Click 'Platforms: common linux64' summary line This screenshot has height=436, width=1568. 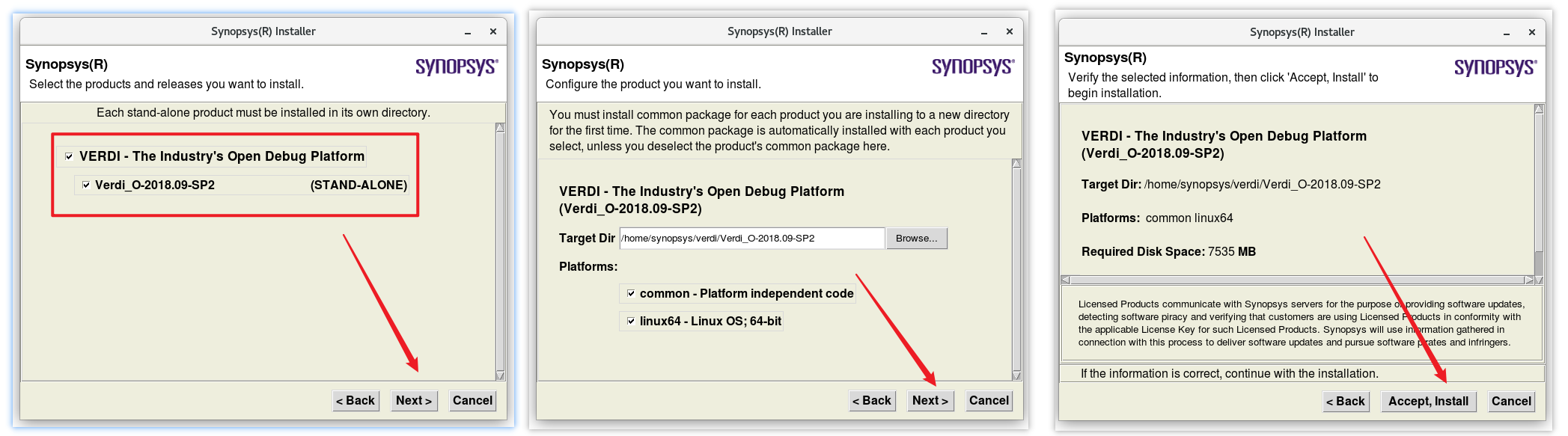(1157, 218)
